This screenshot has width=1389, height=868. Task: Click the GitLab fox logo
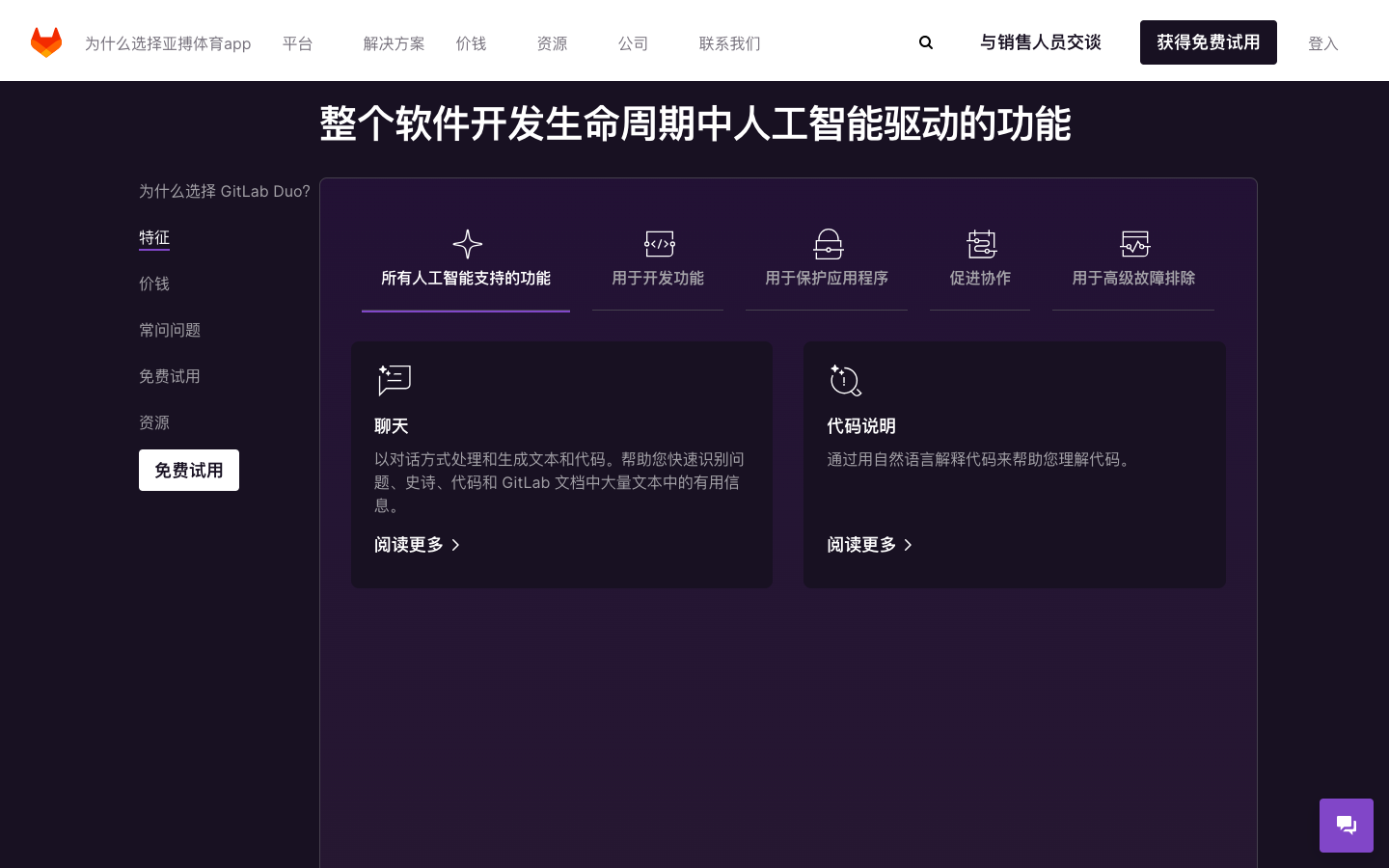(46, 42)
